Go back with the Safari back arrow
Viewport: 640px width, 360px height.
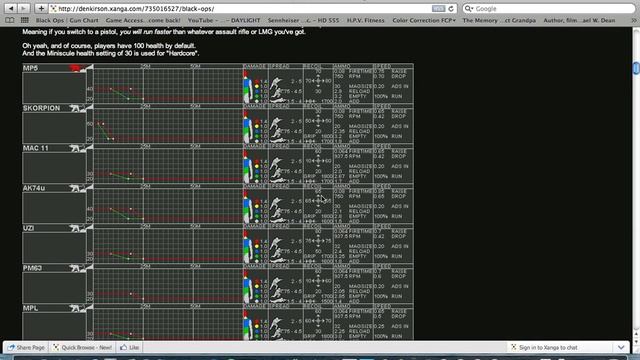point(11,8)
